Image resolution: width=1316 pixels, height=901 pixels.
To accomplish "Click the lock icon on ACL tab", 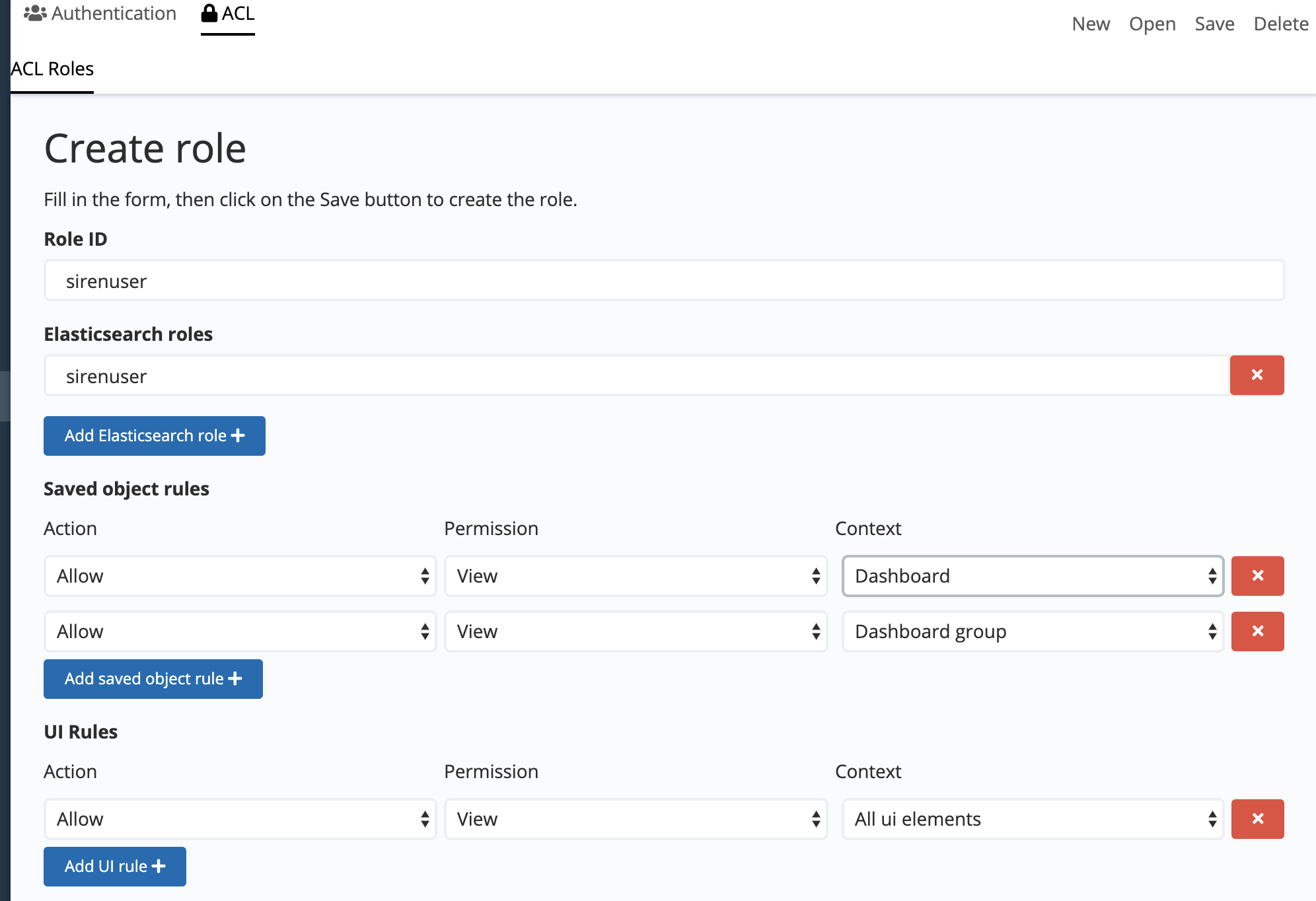I will tap(209, 13).
